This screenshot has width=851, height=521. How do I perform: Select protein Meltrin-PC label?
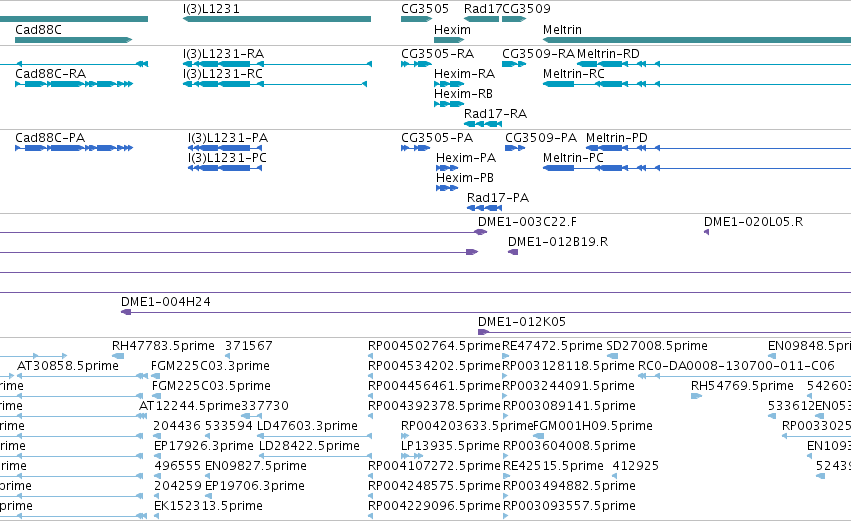point(574,158)
